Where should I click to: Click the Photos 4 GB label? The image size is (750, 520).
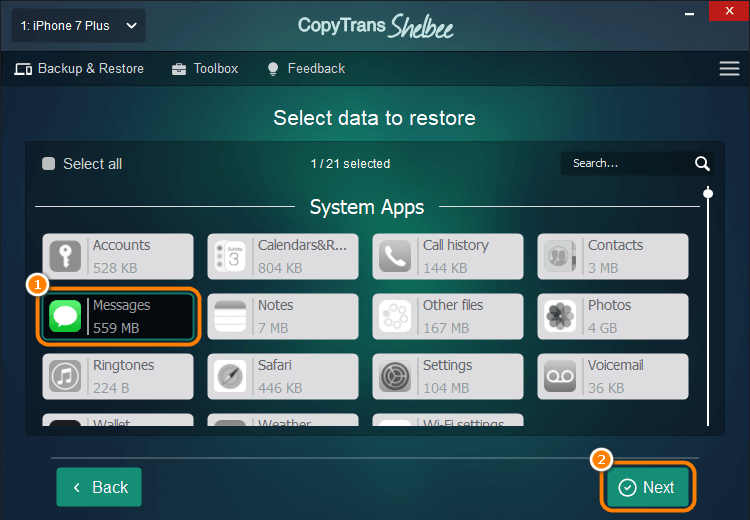tap(609, 316)
